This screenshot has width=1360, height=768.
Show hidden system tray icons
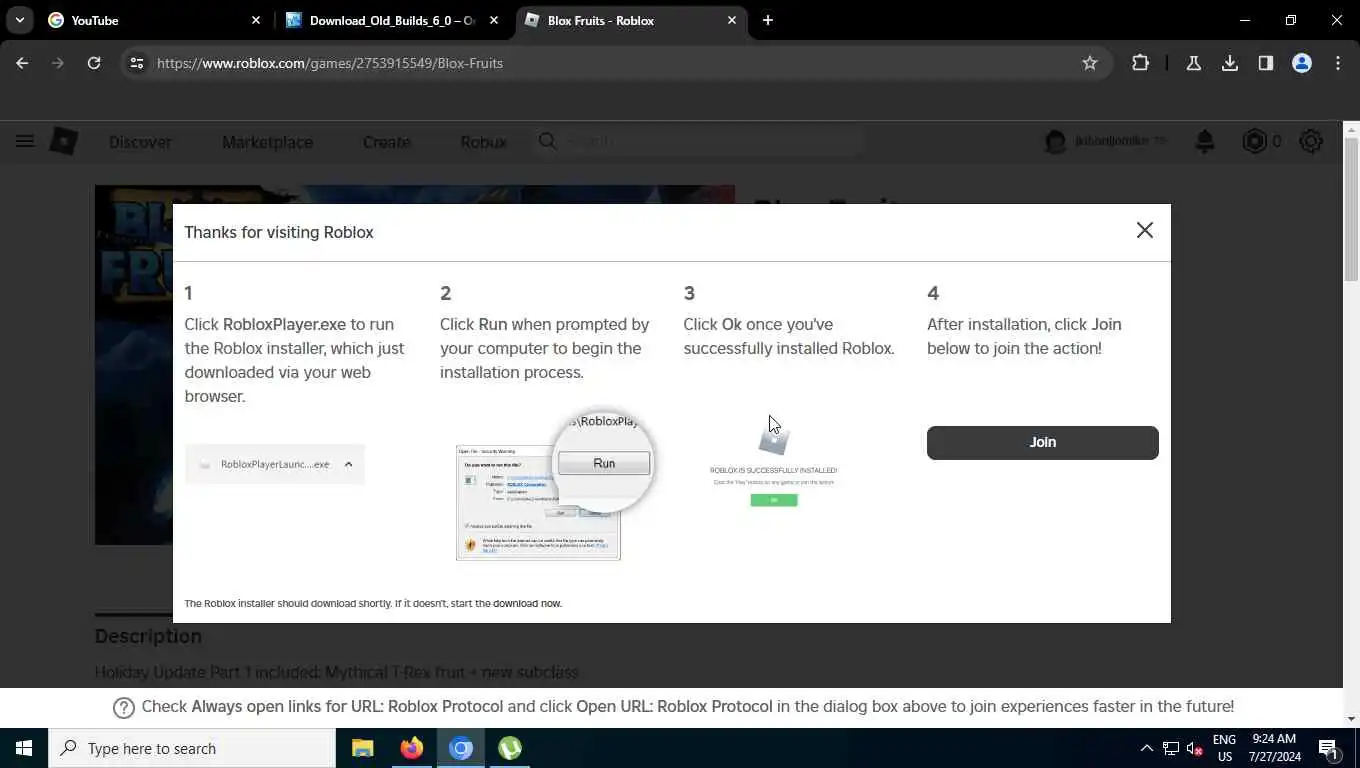click(x=1146, y=748)
